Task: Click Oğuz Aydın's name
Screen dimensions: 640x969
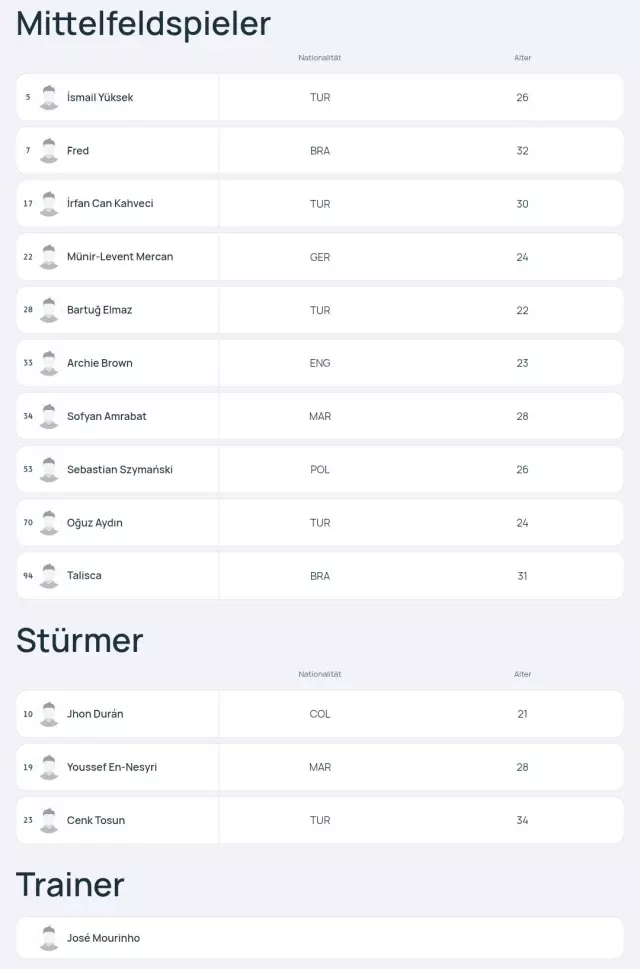Action: (x=95, y=523)
